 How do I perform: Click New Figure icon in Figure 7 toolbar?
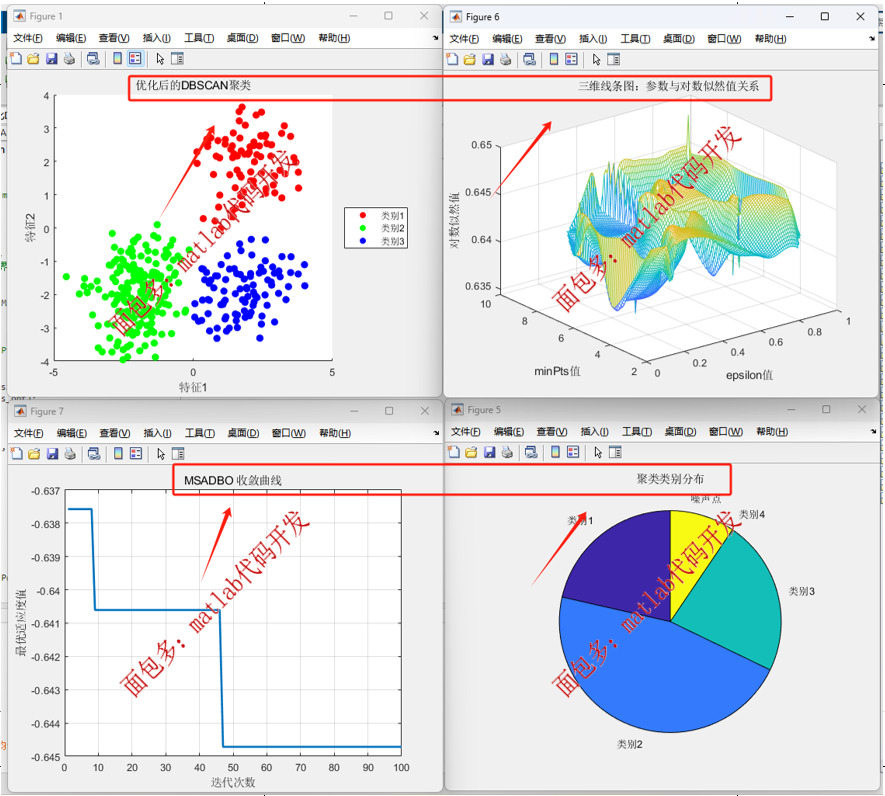pos(17,453)
